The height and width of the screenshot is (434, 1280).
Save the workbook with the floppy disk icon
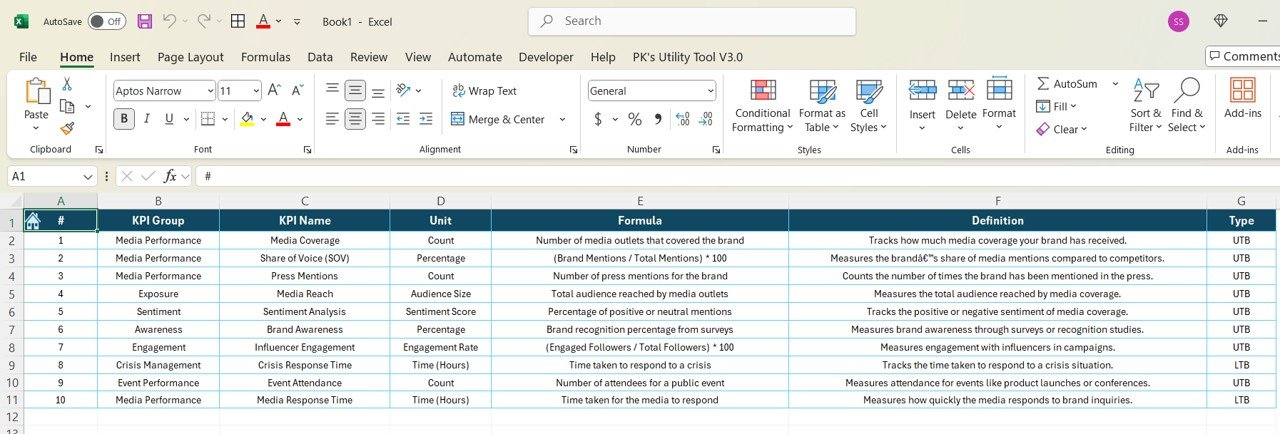tap(144, 21)
